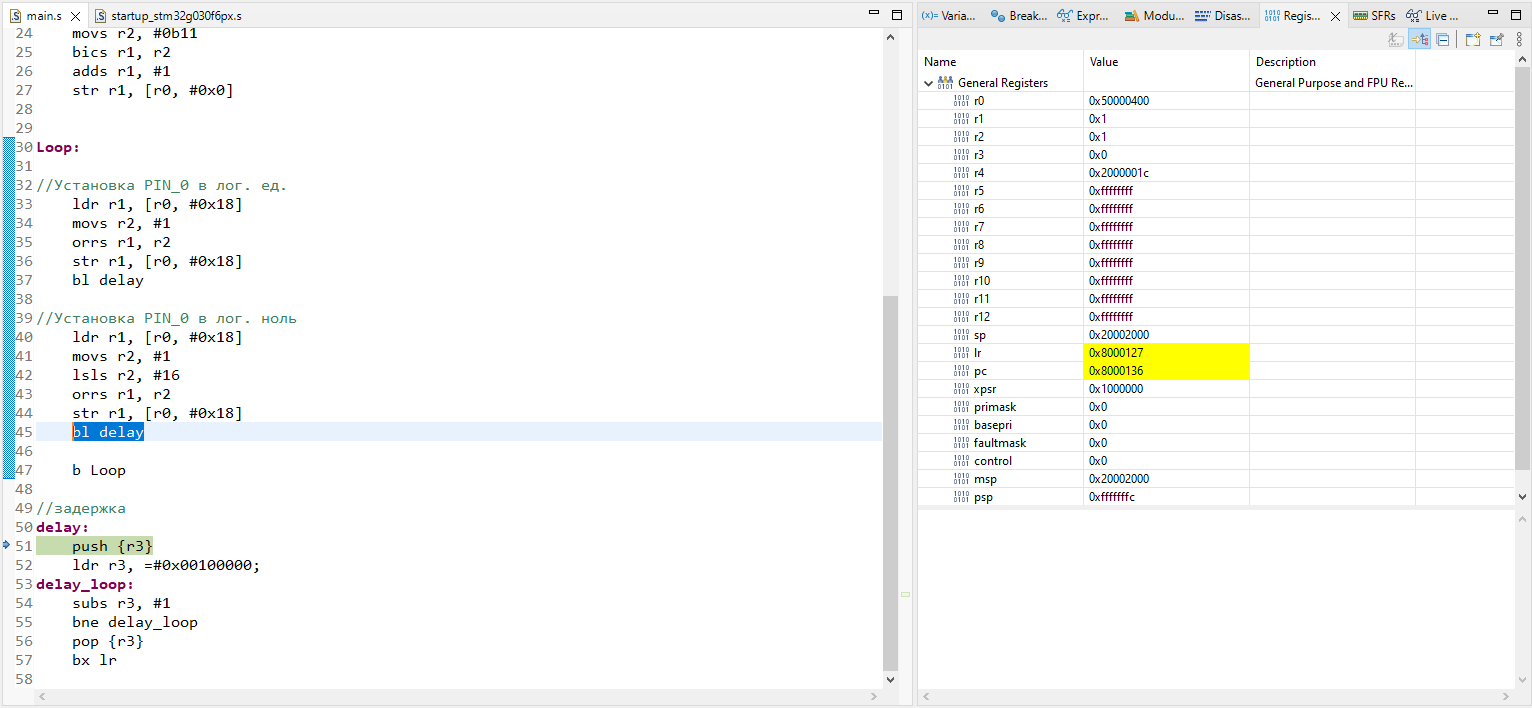
Task: Close the Registers tab
Action: (x=1336, y=16)
